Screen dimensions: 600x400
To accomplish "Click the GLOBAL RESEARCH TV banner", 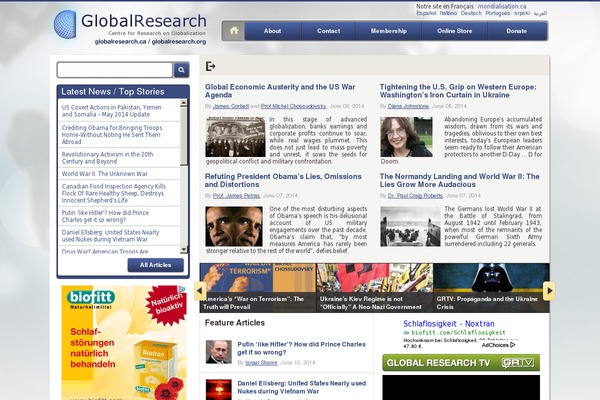I will pyautogui.click(x=461, y=362).
